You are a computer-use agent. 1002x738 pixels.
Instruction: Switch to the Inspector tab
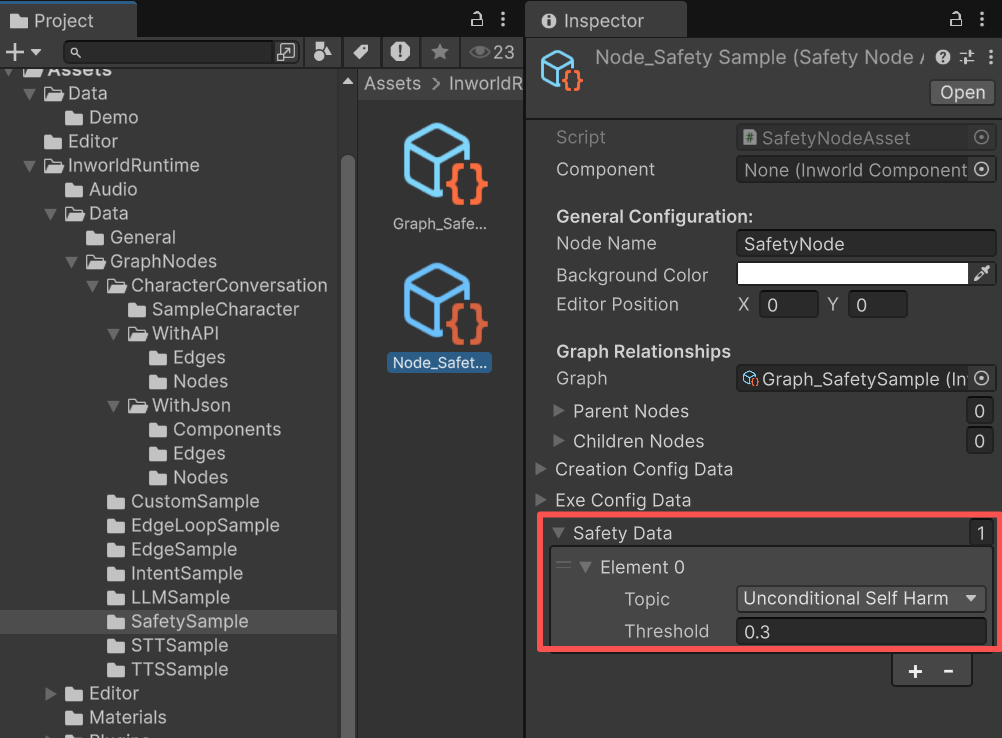[604, 19]
